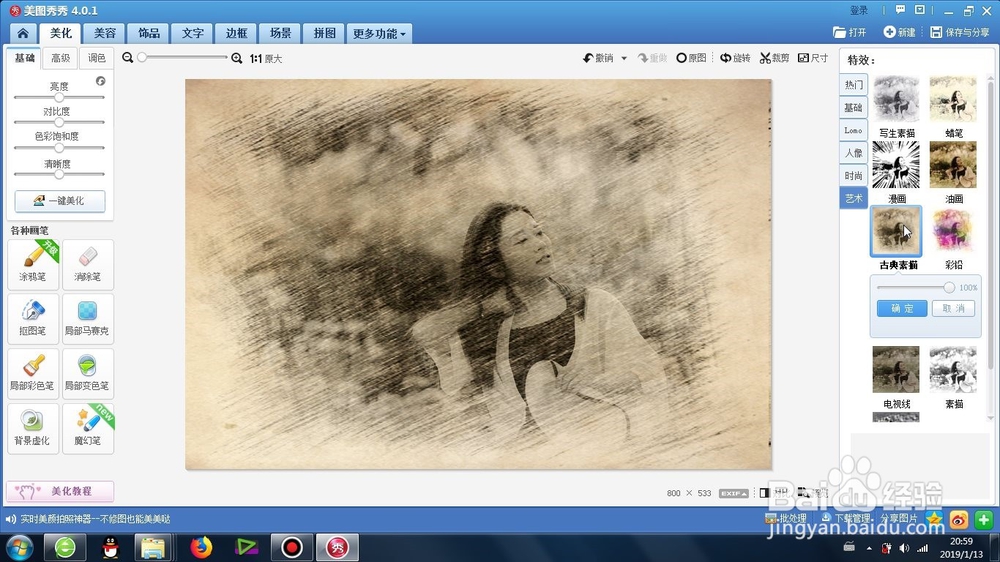The height and width of the screenshot is (562, 1000).
Task: Click the 保存与分享 button
Action: tap(960, 32)
